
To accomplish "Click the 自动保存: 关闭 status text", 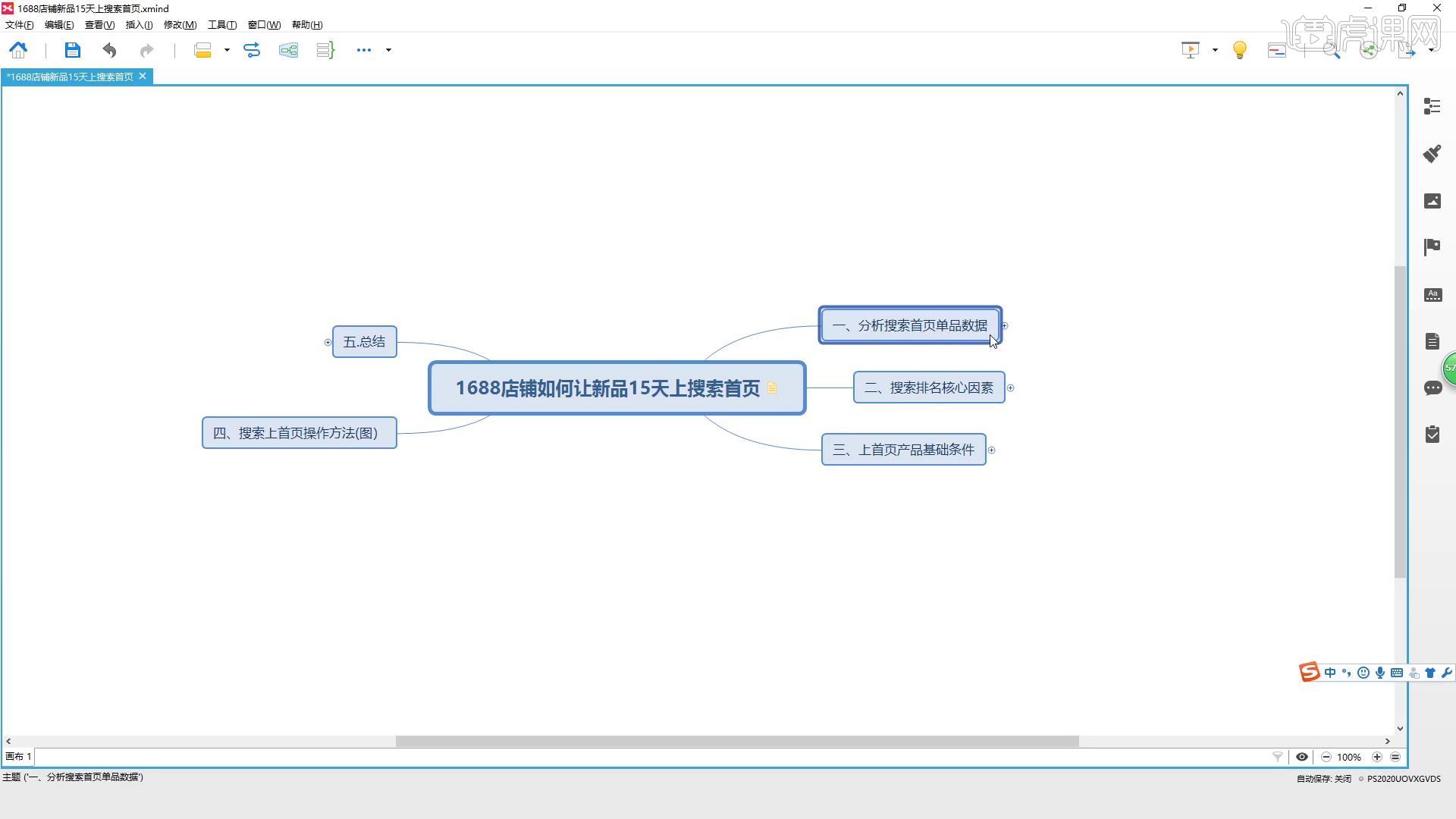I will coord(1324,779).
